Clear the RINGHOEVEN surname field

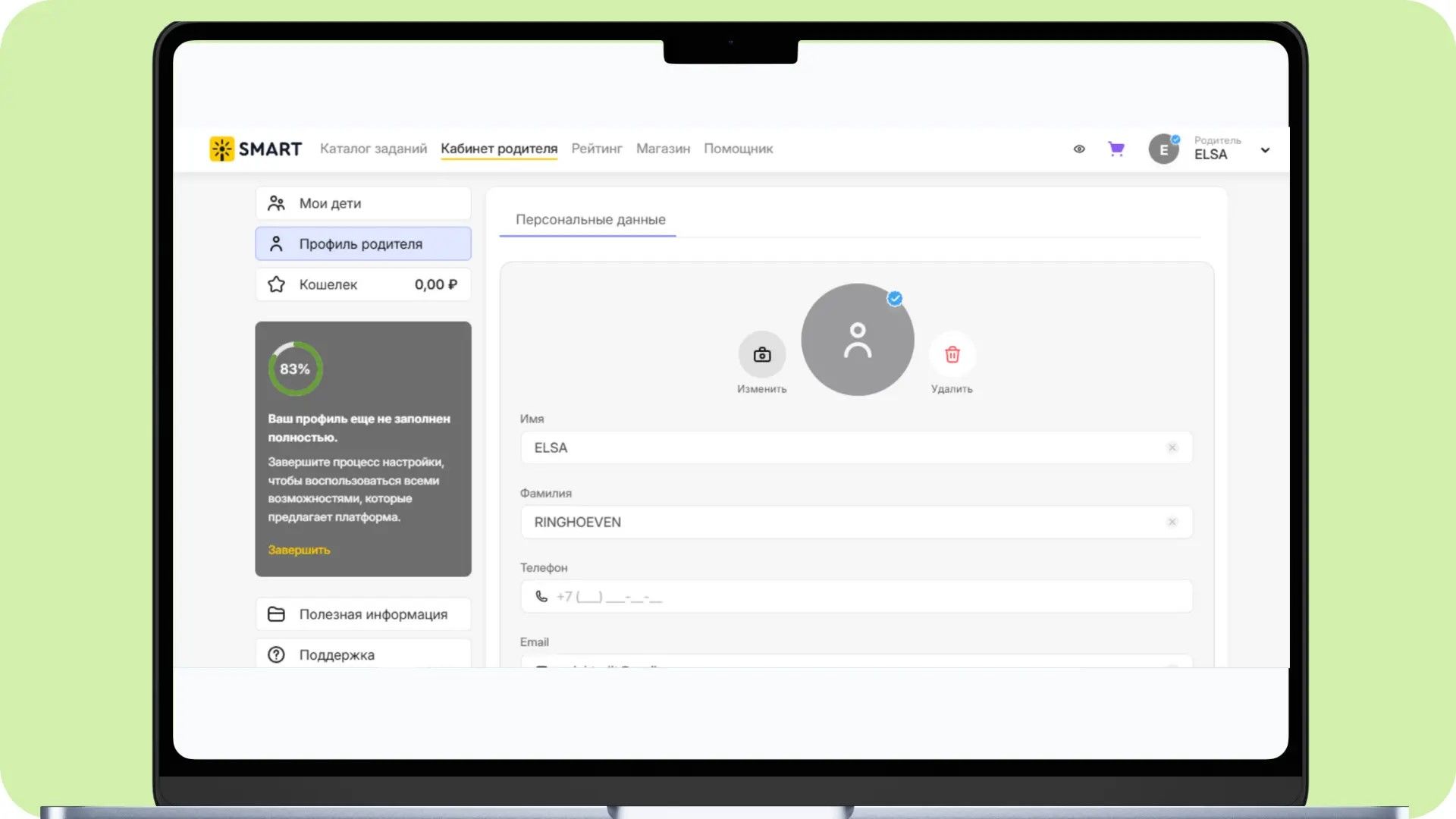1172,522
